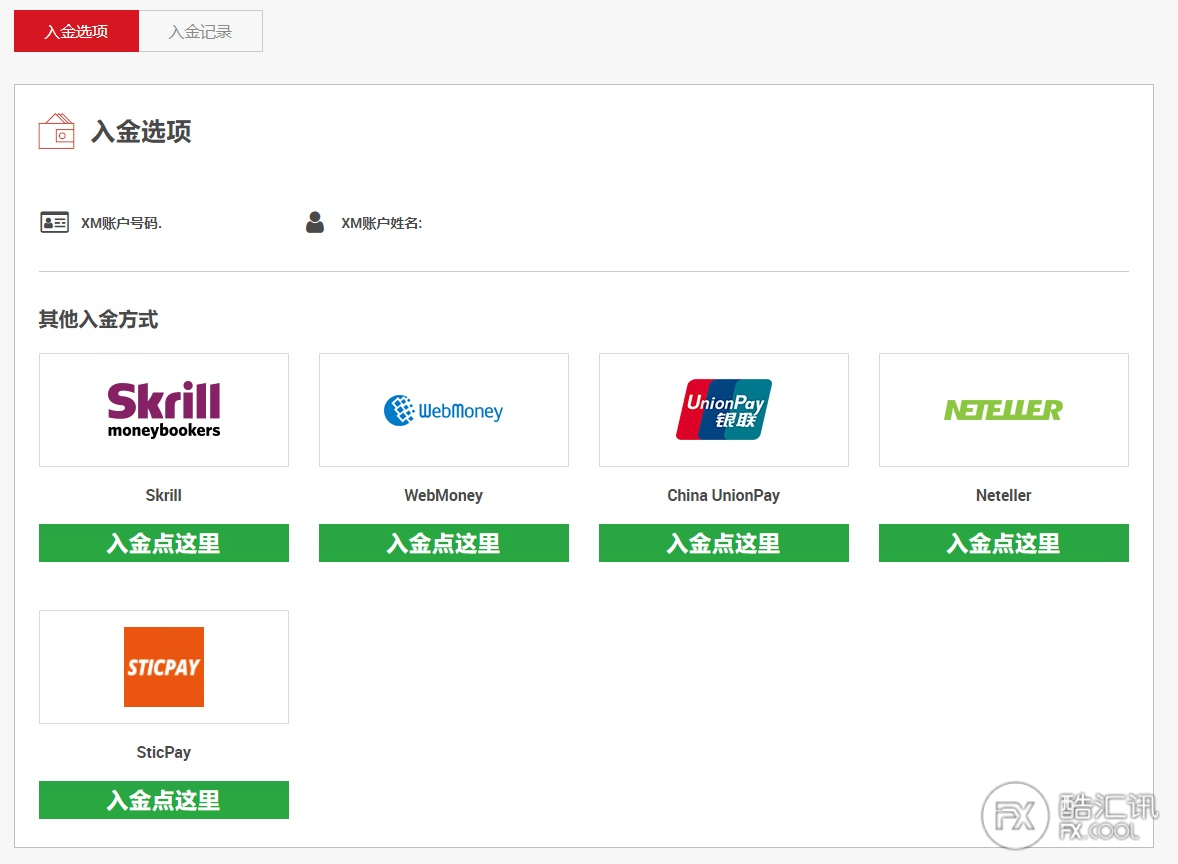Click the SticPay name label
1178x864 pixels.
[164, 752]
